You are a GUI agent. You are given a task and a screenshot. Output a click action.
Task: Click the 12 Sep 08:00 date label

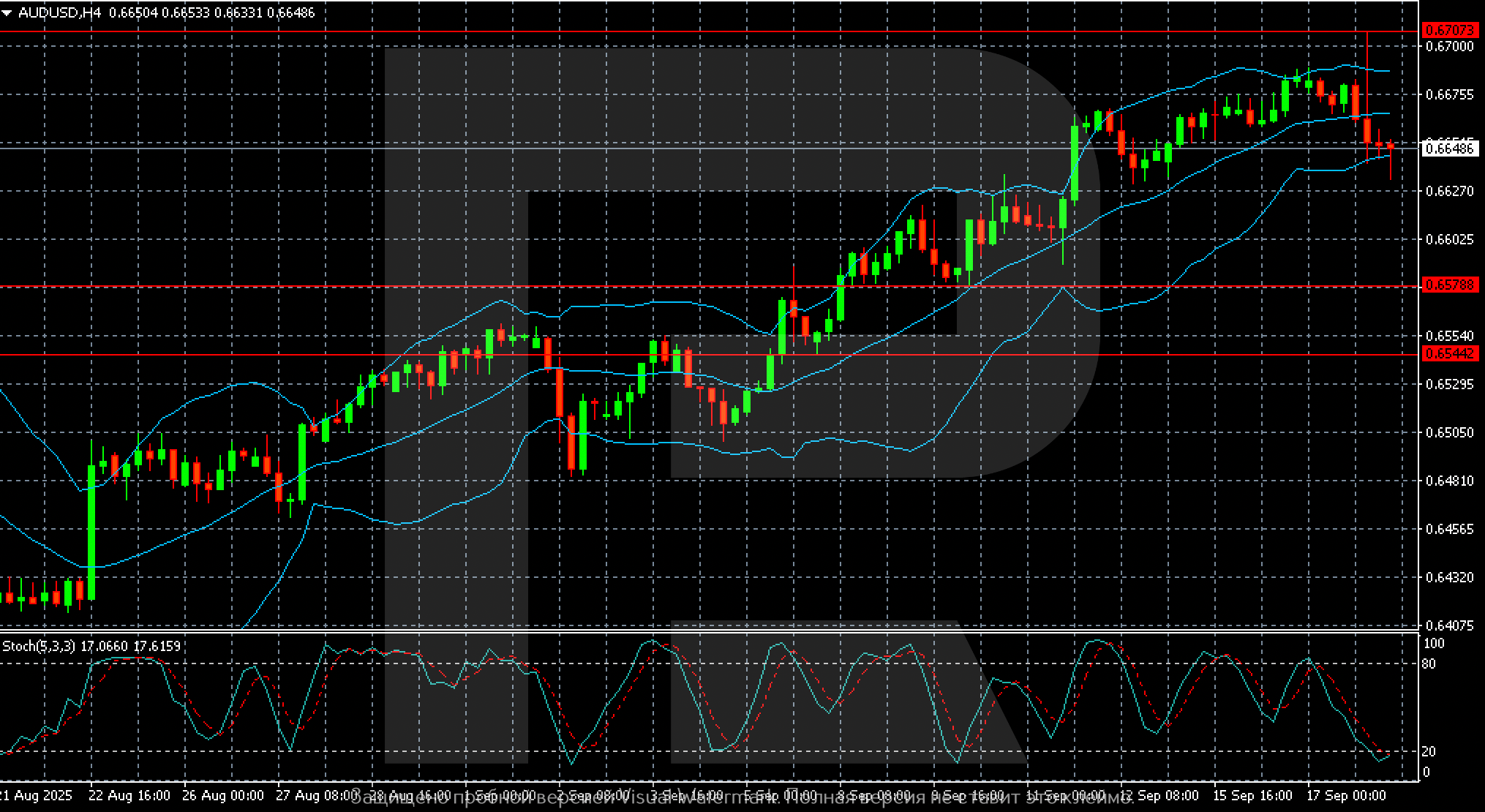[x=1159, y=795]
